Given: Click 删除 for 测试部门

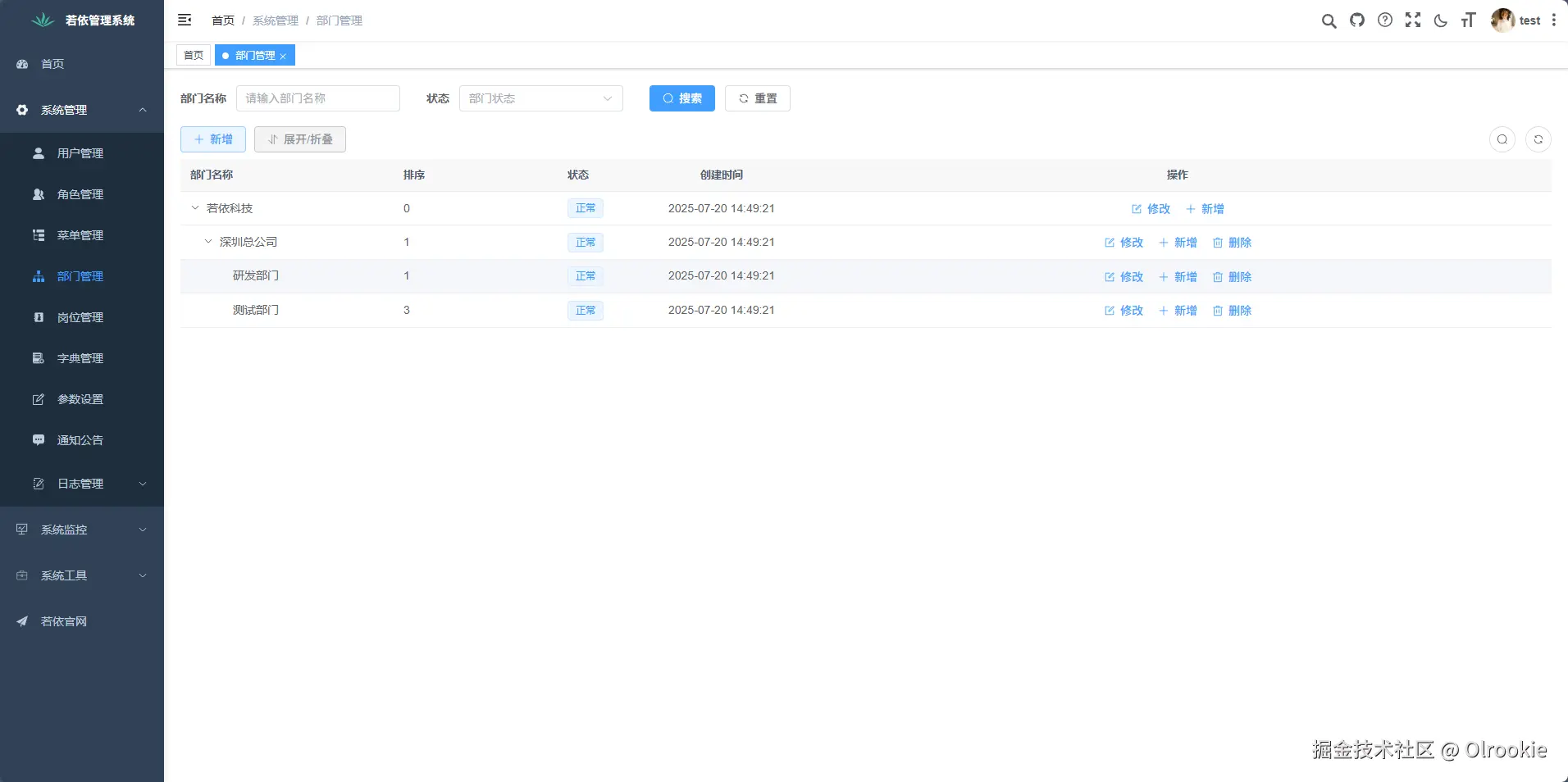Looking at the screenshot, I should pyautogui.click(x=1232, y=311).
